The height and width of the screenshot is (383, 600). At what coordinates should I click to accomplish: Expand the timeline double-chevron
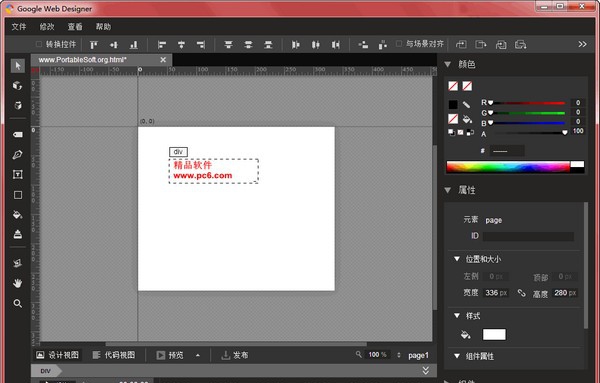click(426, 370)
